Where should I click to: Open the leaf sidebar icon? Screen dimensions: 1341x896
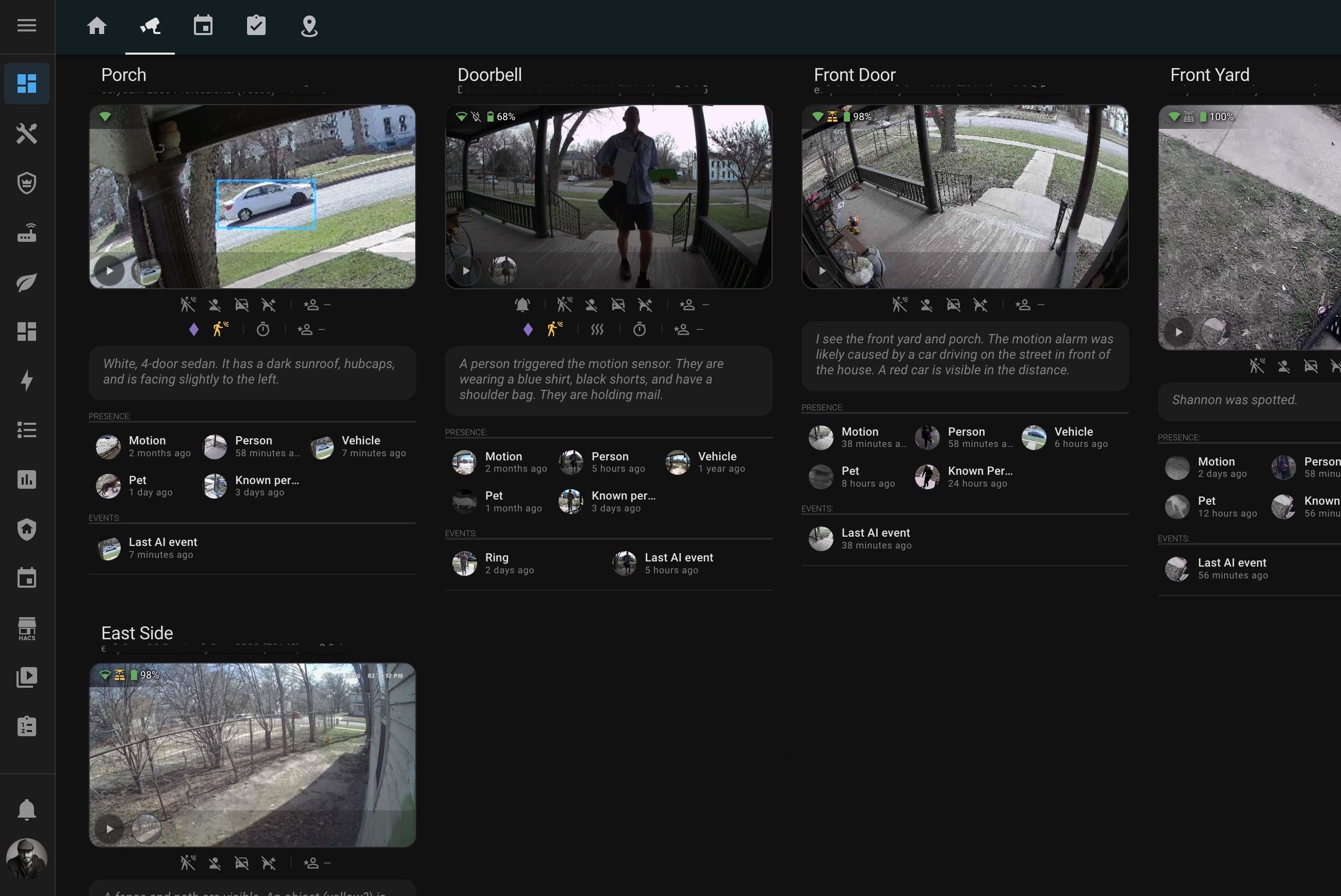tap(27, 281)
